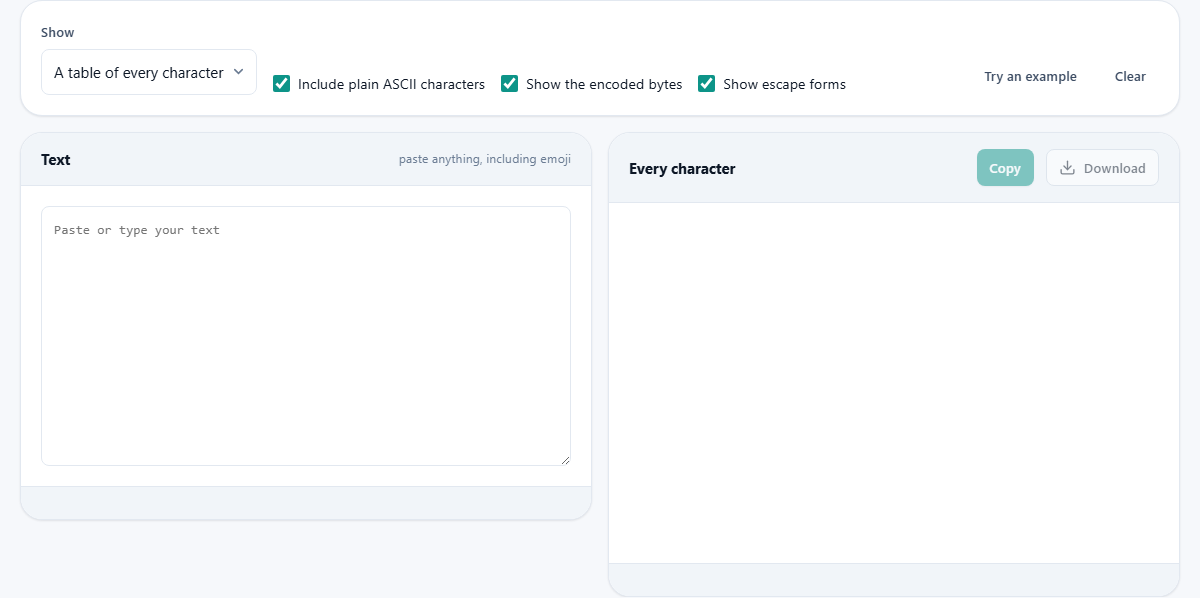The width and height of the screenshot is (1200, 598).
Task: Click the 'Text' panel heading
Action: point(56,160)
